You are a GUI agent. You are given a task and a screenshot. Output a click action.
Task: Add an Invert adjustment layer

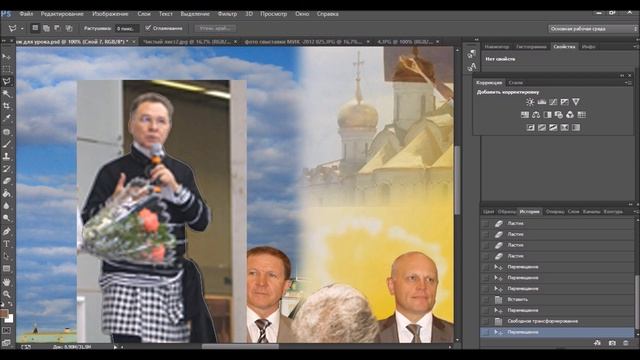(530, 128)
